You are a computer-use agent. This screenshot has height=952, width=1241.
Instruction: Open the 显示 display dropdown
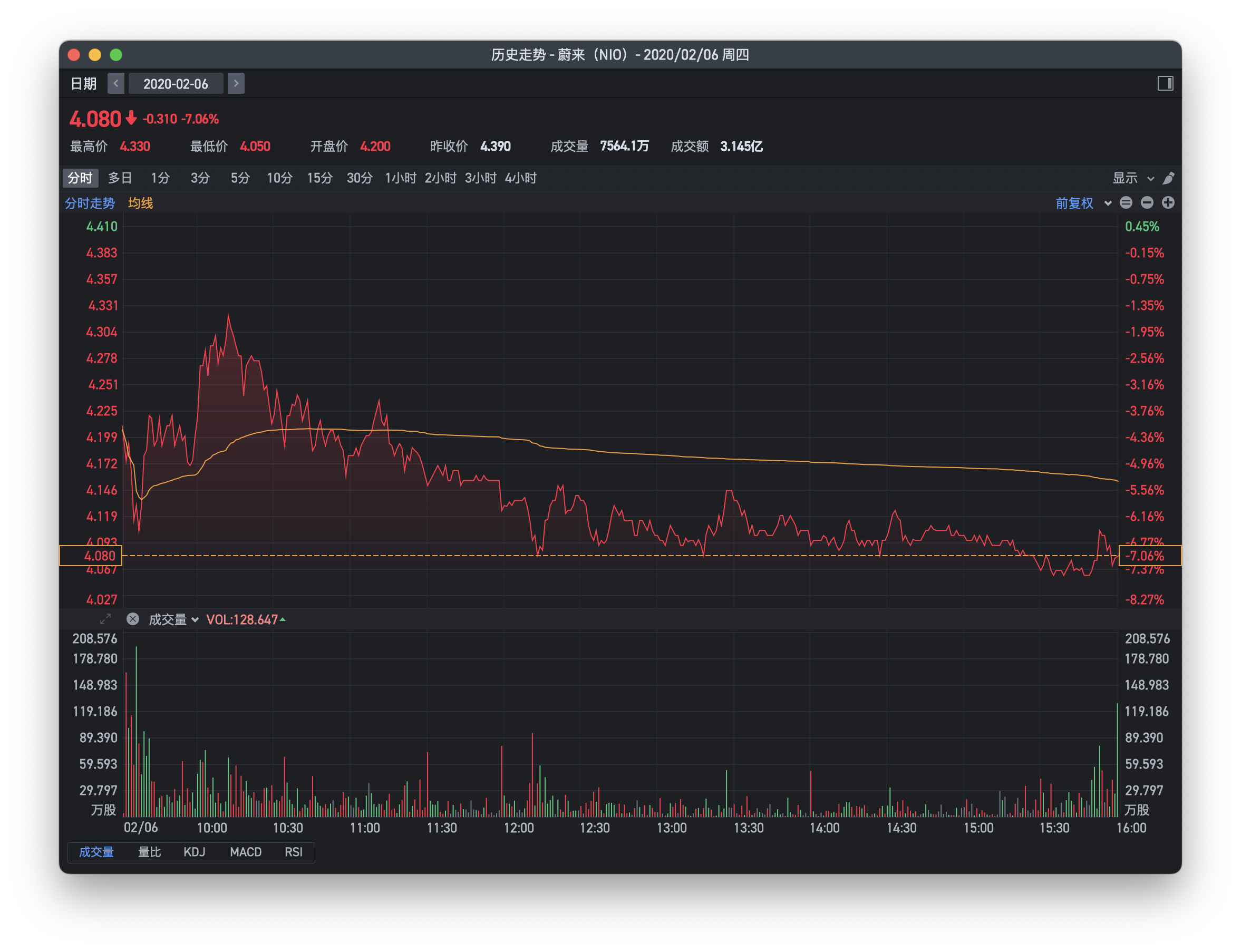point(1133,178)
